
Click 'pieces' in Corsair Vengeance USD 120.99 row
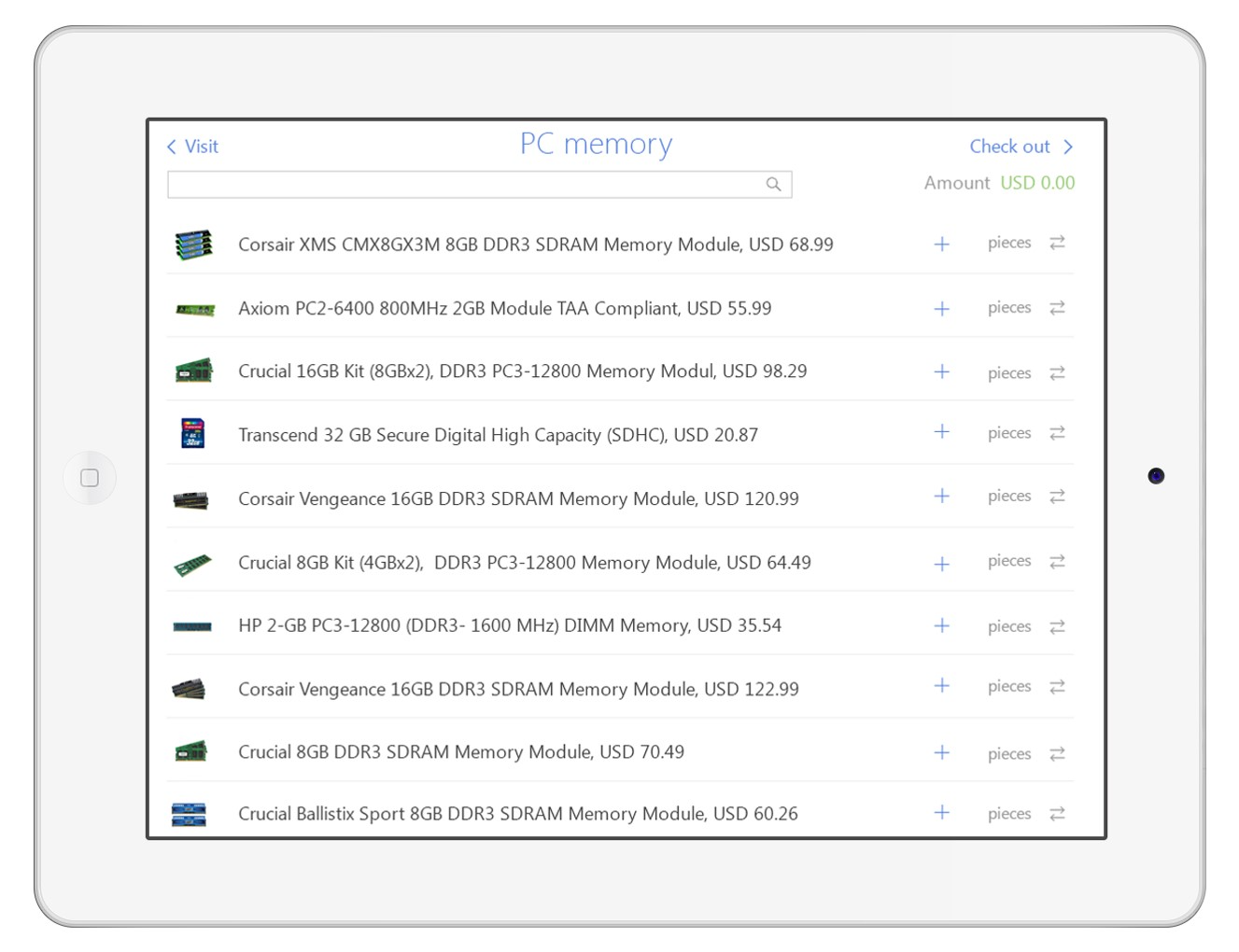point(1009,497)
